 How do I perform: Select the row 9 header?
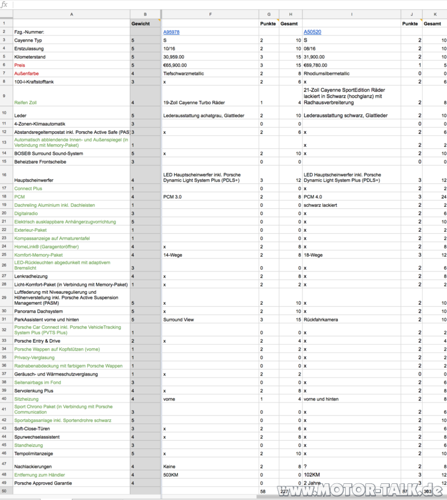pos(6,96)
